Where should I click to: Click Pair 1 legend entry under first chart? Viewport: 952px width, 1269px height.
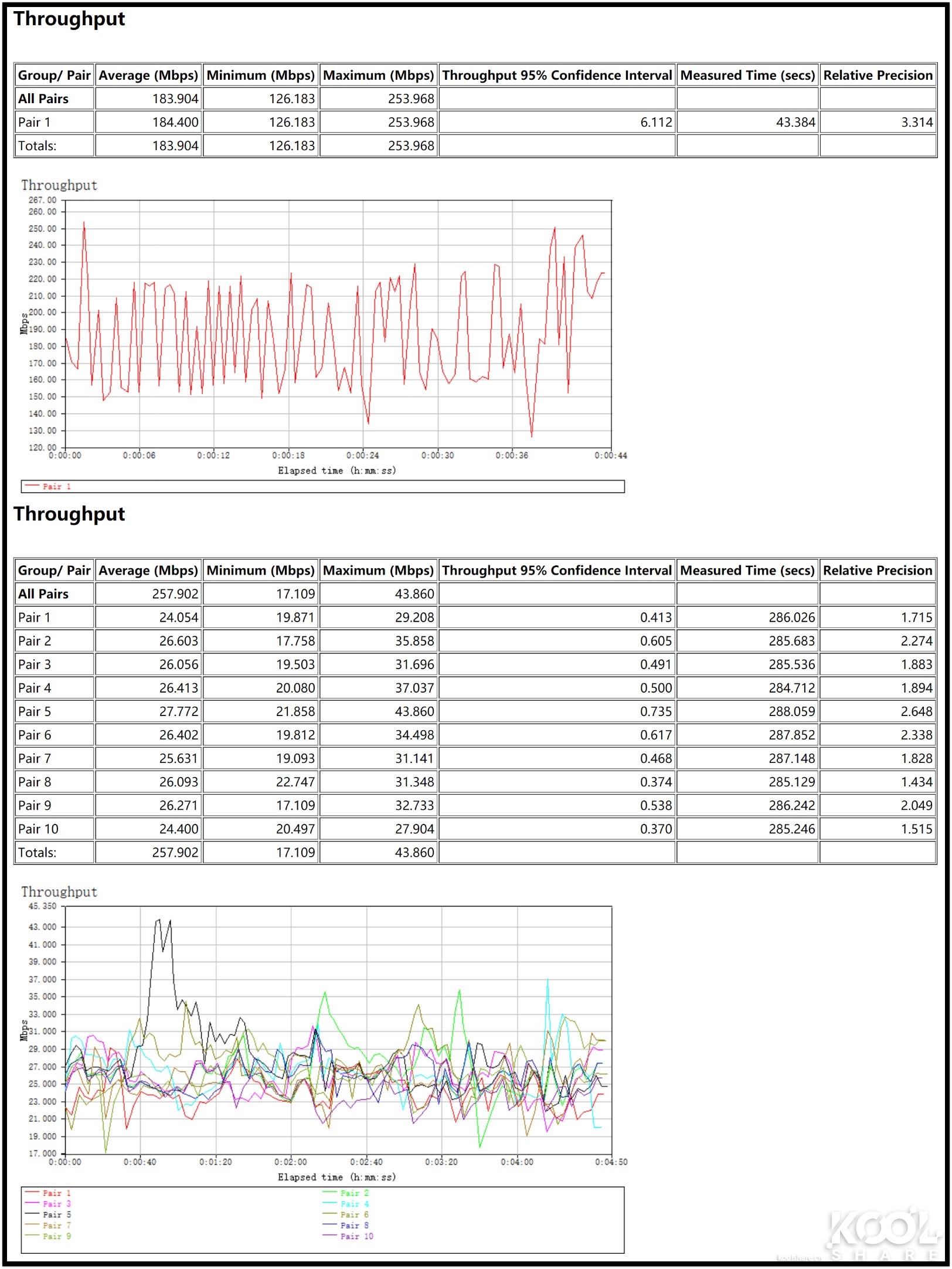point(49,486)
